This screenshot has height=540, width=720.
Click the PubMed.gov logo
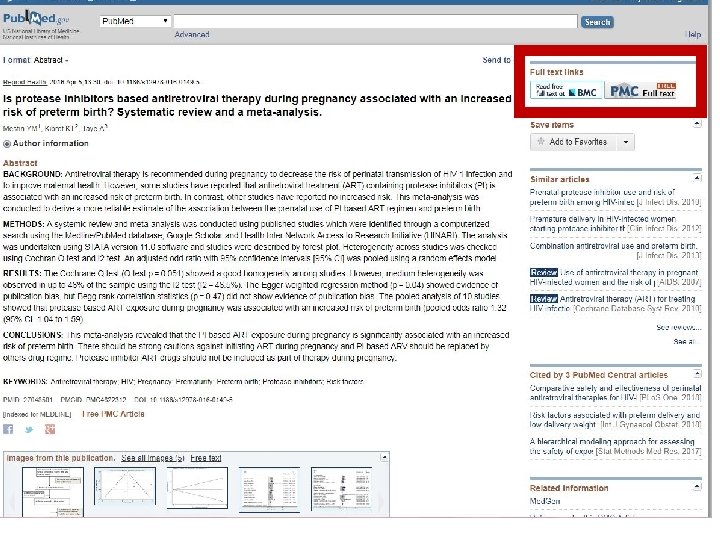36,19
